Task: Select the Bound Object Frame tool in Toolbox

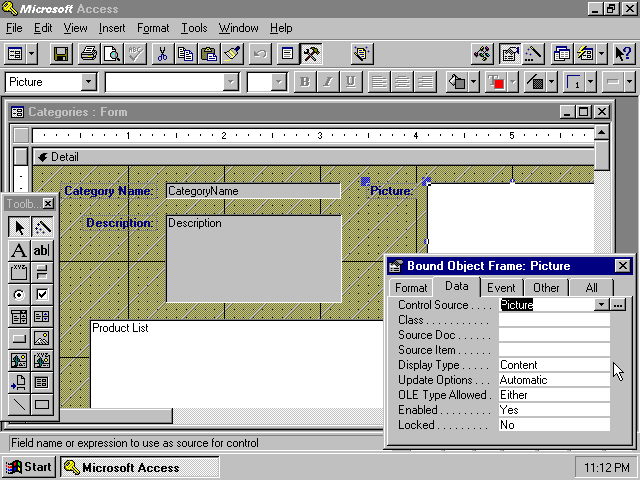Action: tap(42, 360)
